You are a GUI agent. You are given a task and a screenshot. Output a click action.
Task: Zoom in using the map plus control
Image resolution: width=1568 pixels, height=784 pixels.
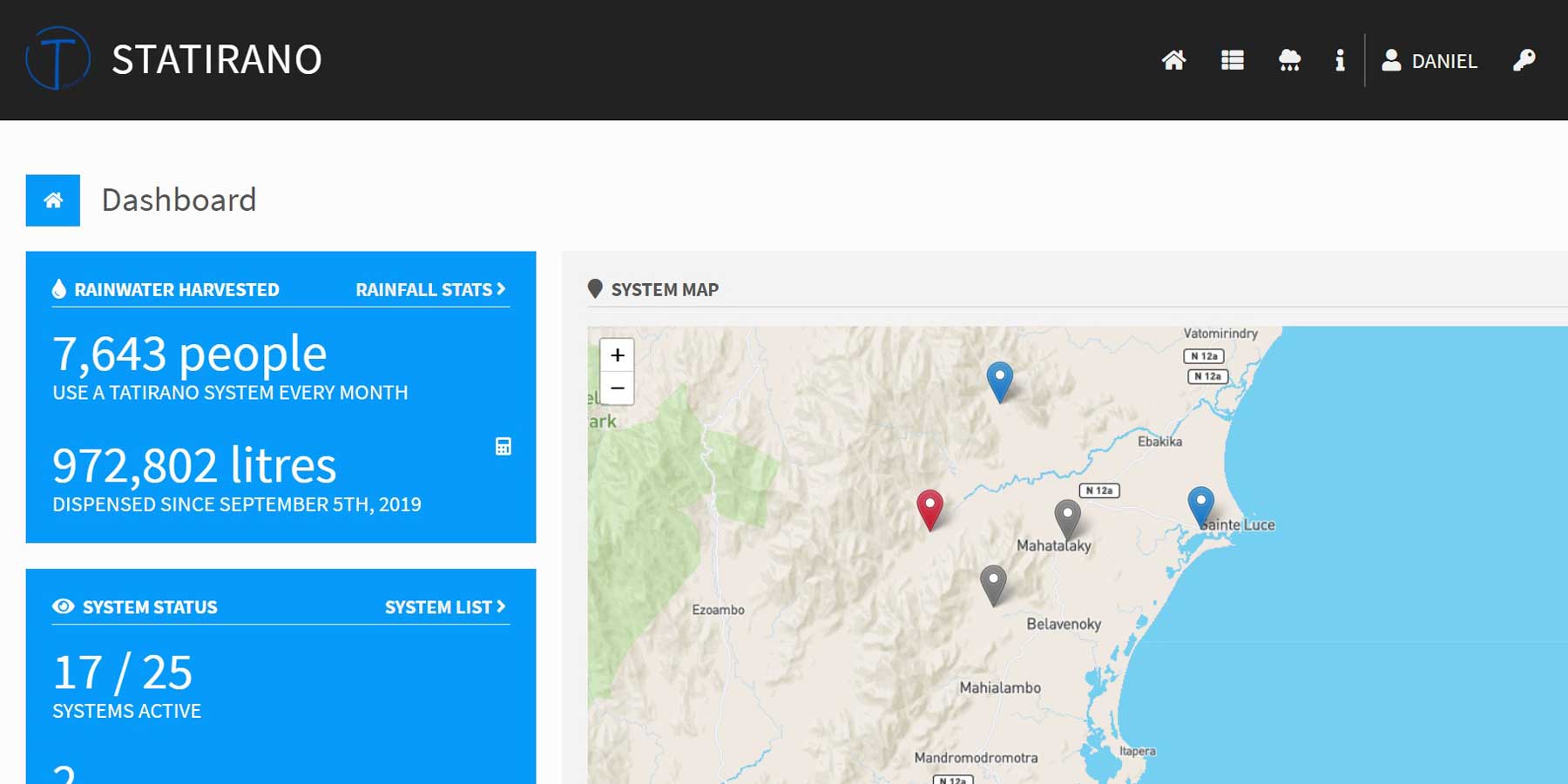pyautogui.click(x=618, y=355)
